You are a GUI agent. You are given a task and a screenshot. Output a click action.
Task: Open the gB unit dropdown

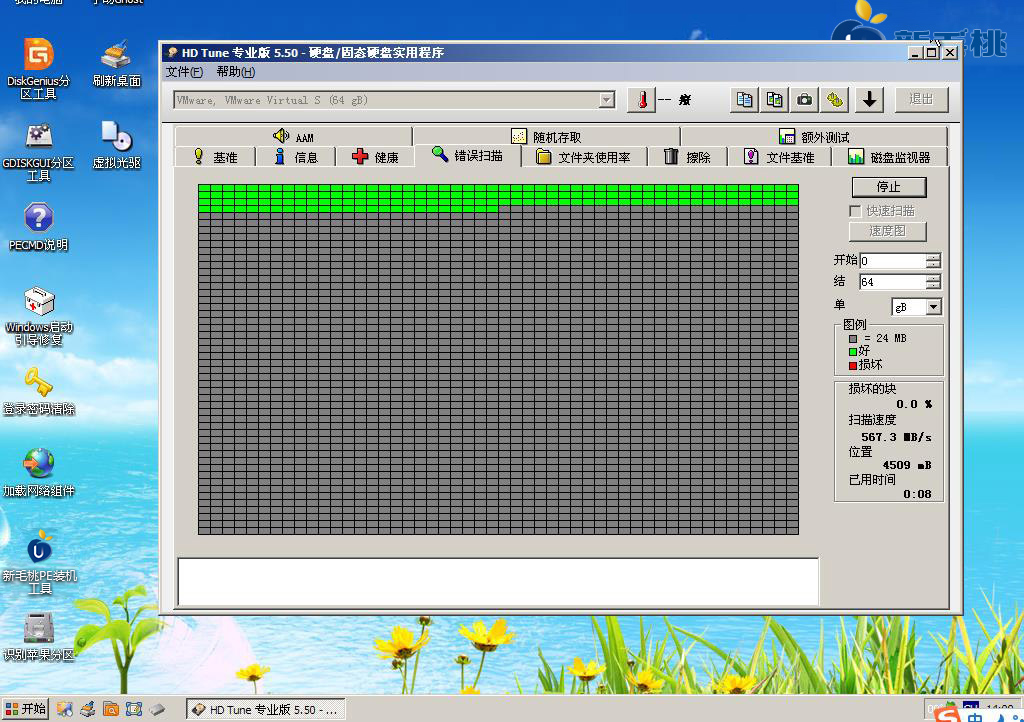click(934, 307)
